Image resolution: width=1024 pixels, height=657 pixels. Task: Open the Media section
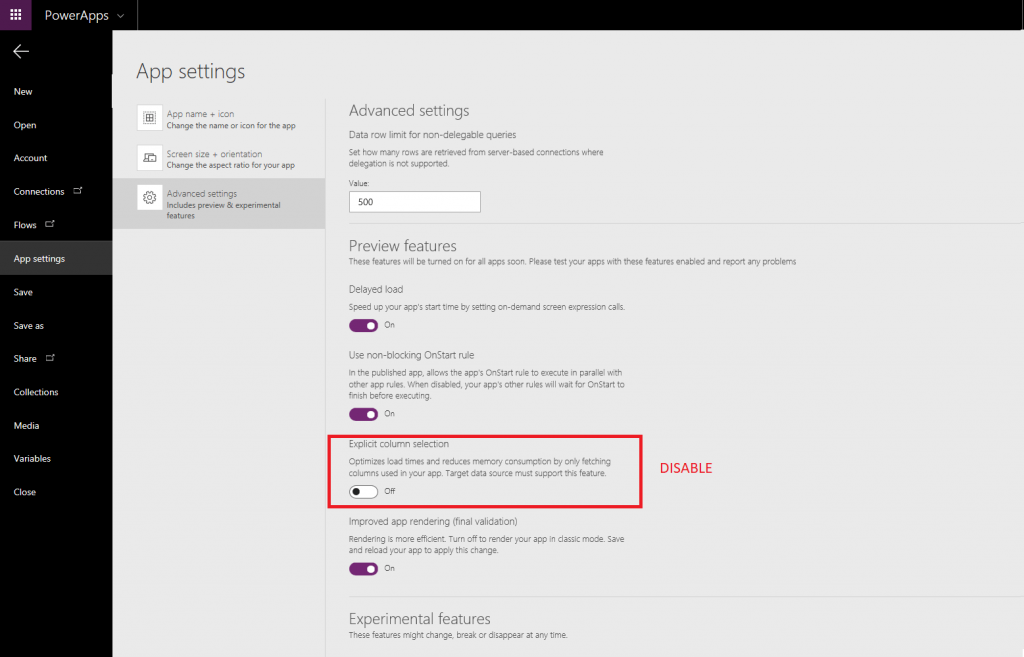coord(30,425)
